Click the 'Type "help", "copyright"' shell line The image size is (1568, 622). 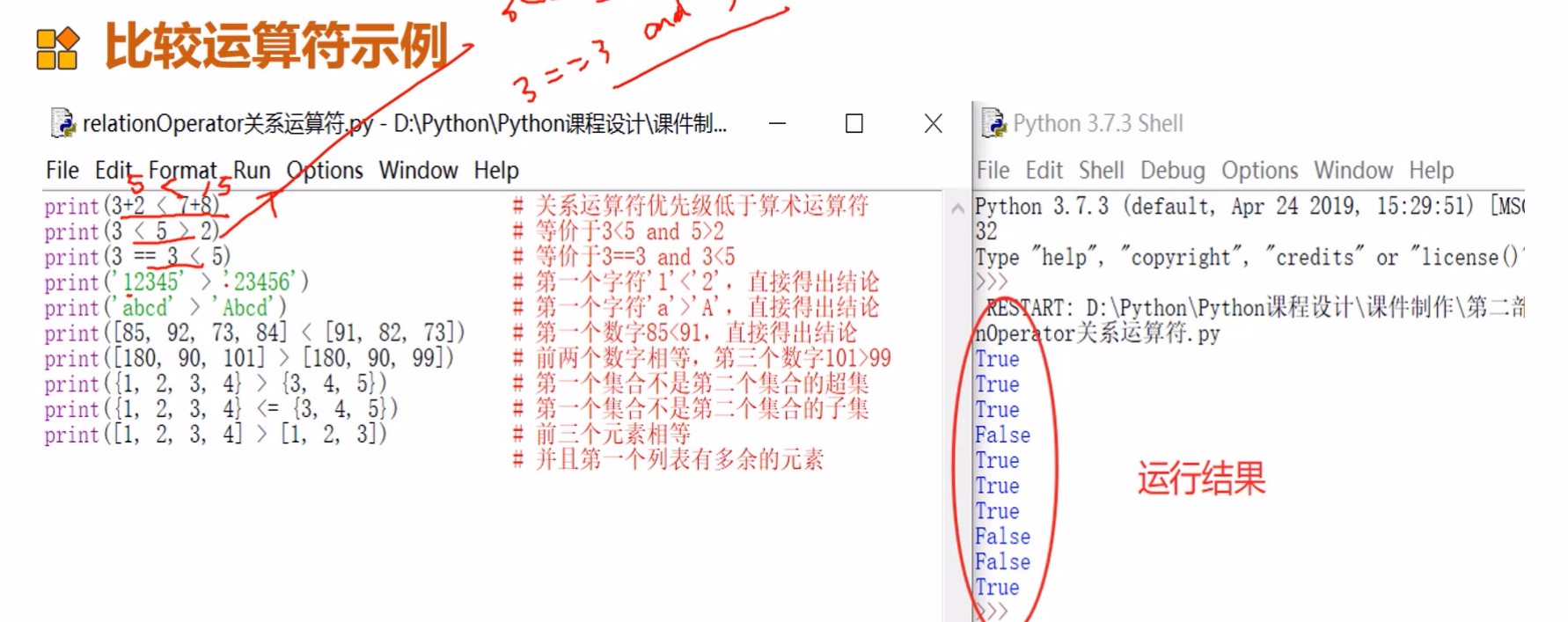pyautogui.click(x=1248, y=257)
